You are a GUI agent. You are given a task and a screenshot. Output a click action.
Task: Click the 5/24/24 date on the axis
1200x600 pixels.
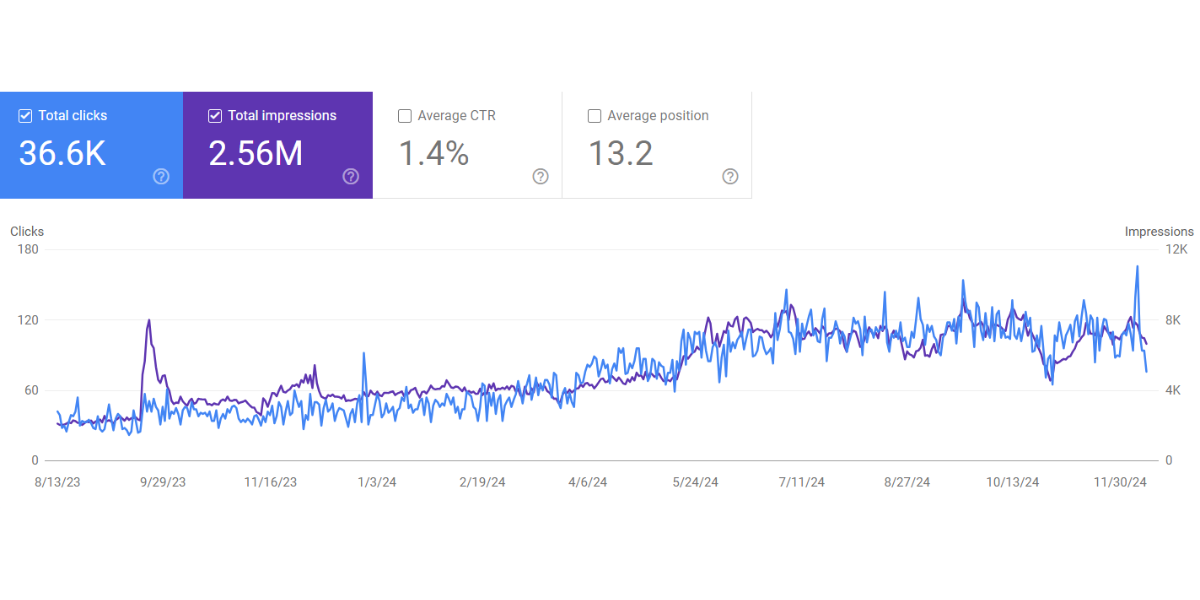click(695, 482)
